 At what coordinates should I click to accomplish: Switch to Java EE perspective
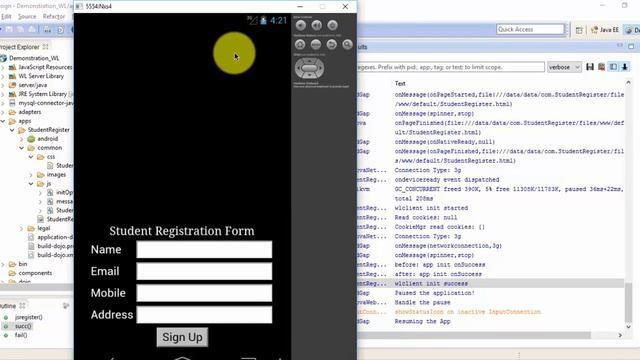605,30
